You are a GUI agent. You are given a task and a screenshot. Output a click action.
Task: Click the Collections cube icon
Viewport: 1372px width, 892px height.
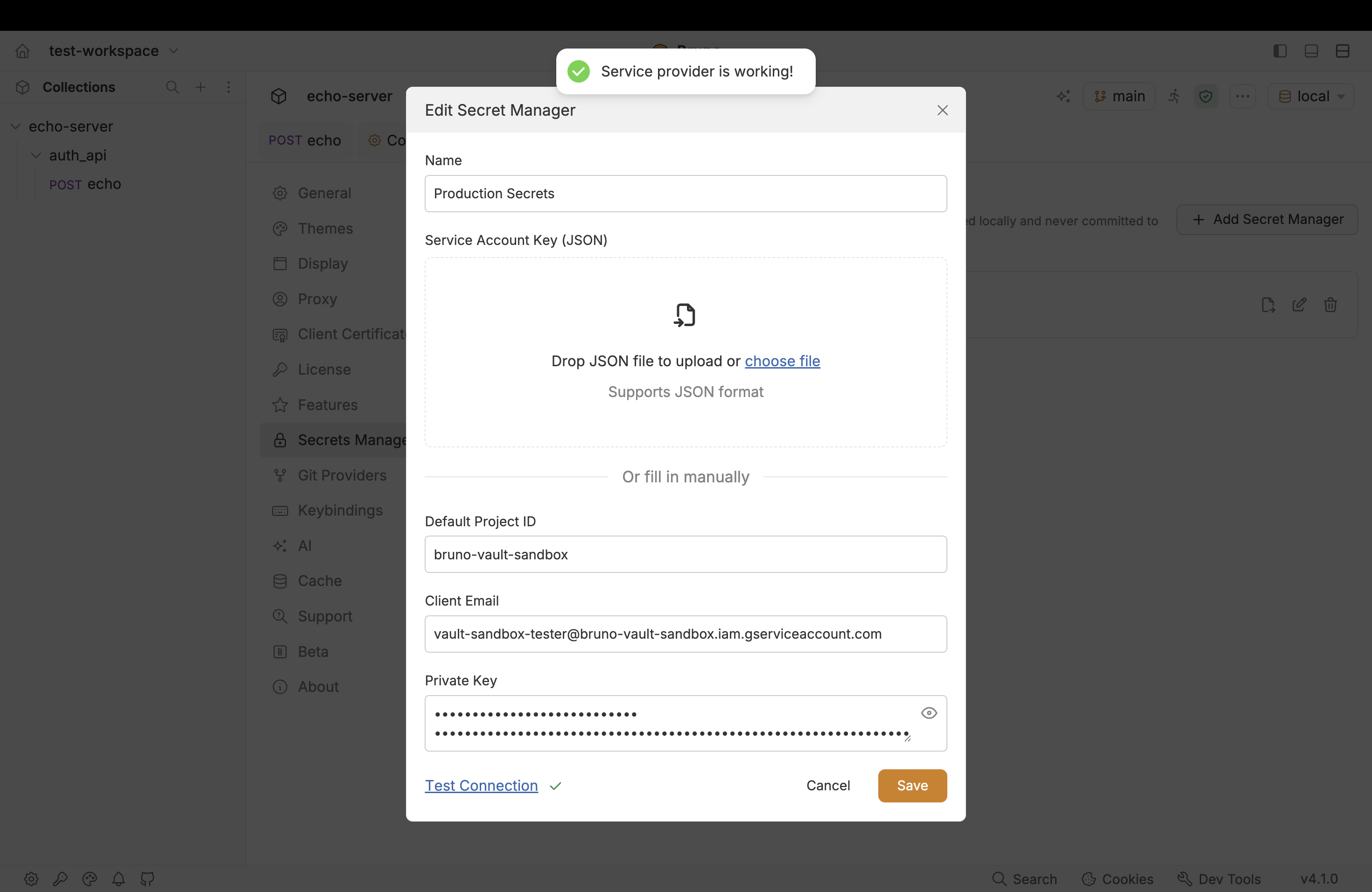pos(22,87)
